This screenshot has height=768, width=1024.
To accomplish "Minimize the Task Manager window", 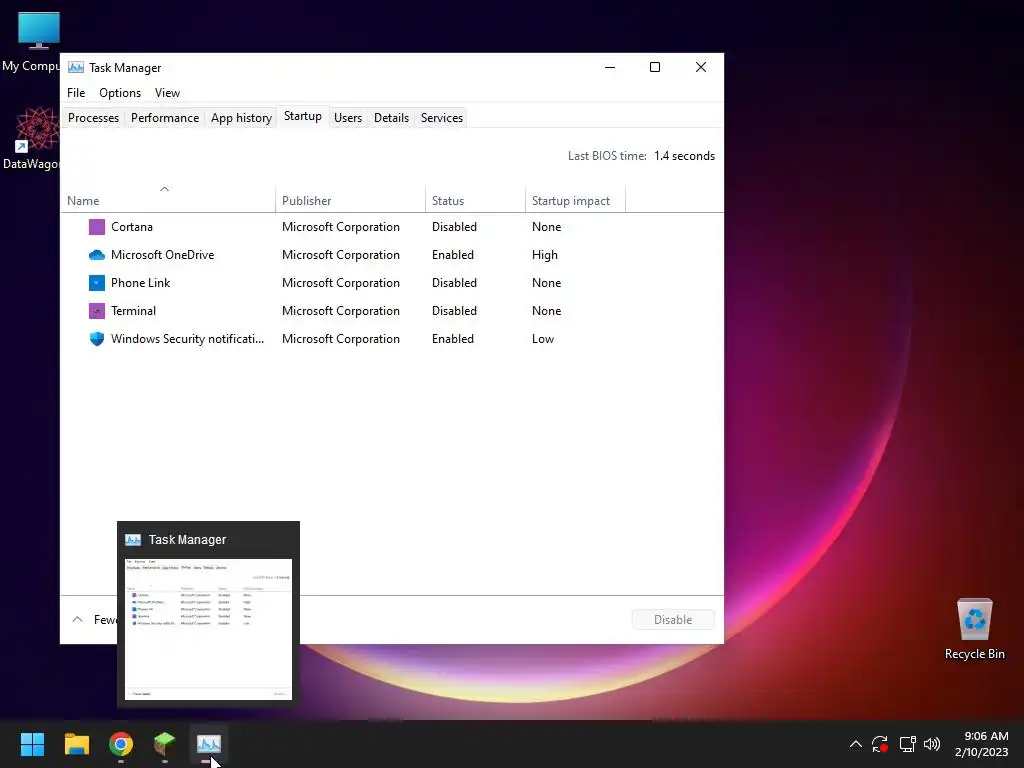I will 610,67.
